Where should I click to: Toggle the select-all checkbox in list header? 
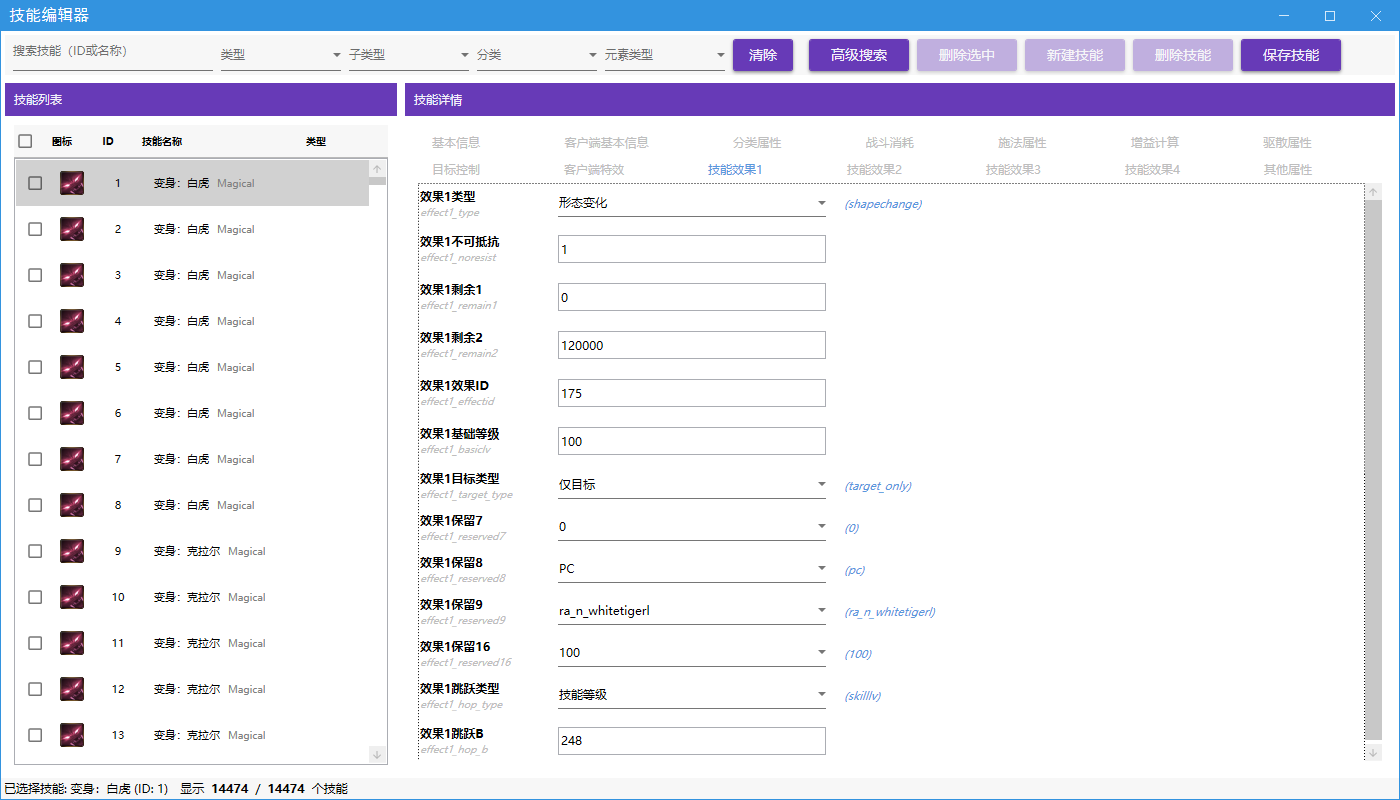26,142
